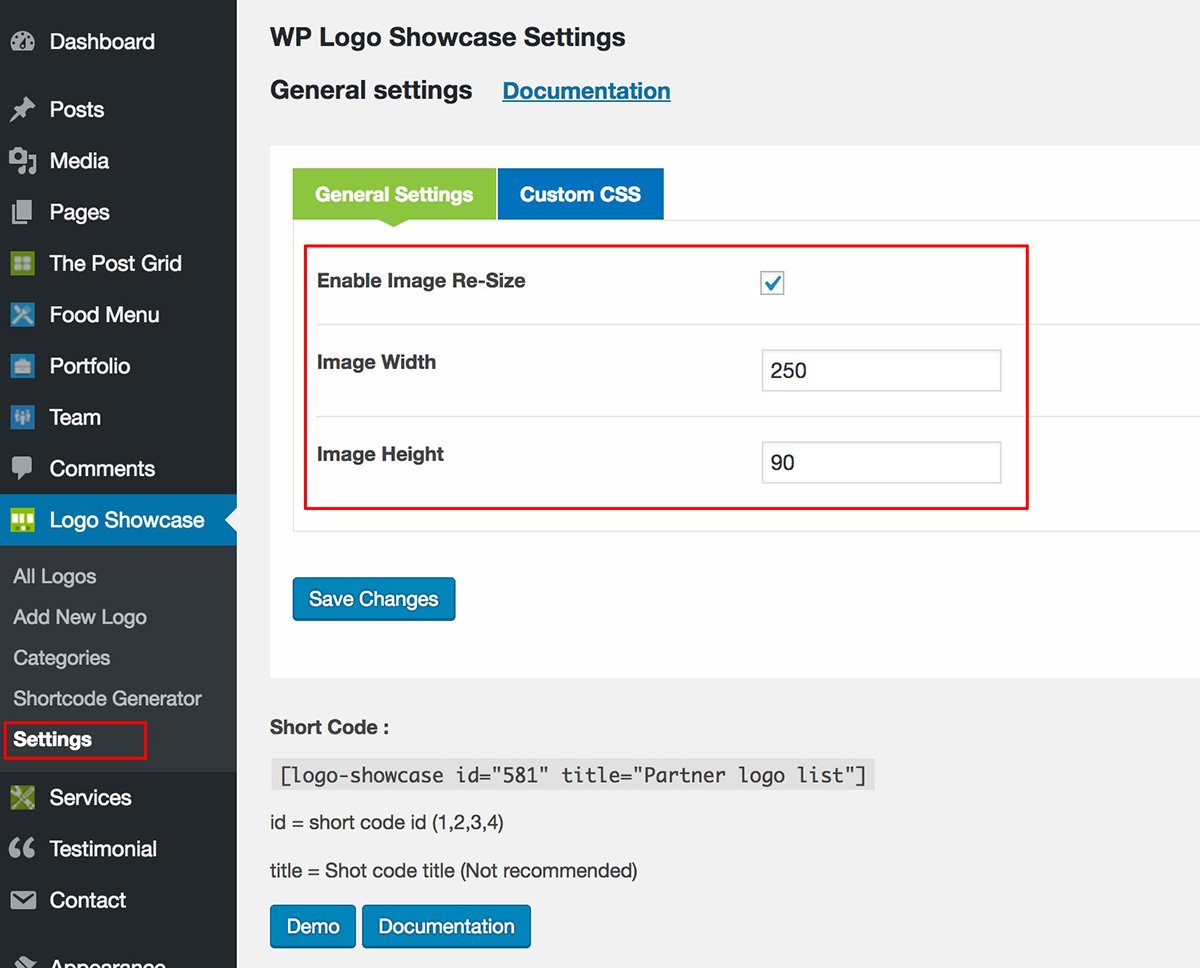Click The Post Grid icon

pos(22,263)
